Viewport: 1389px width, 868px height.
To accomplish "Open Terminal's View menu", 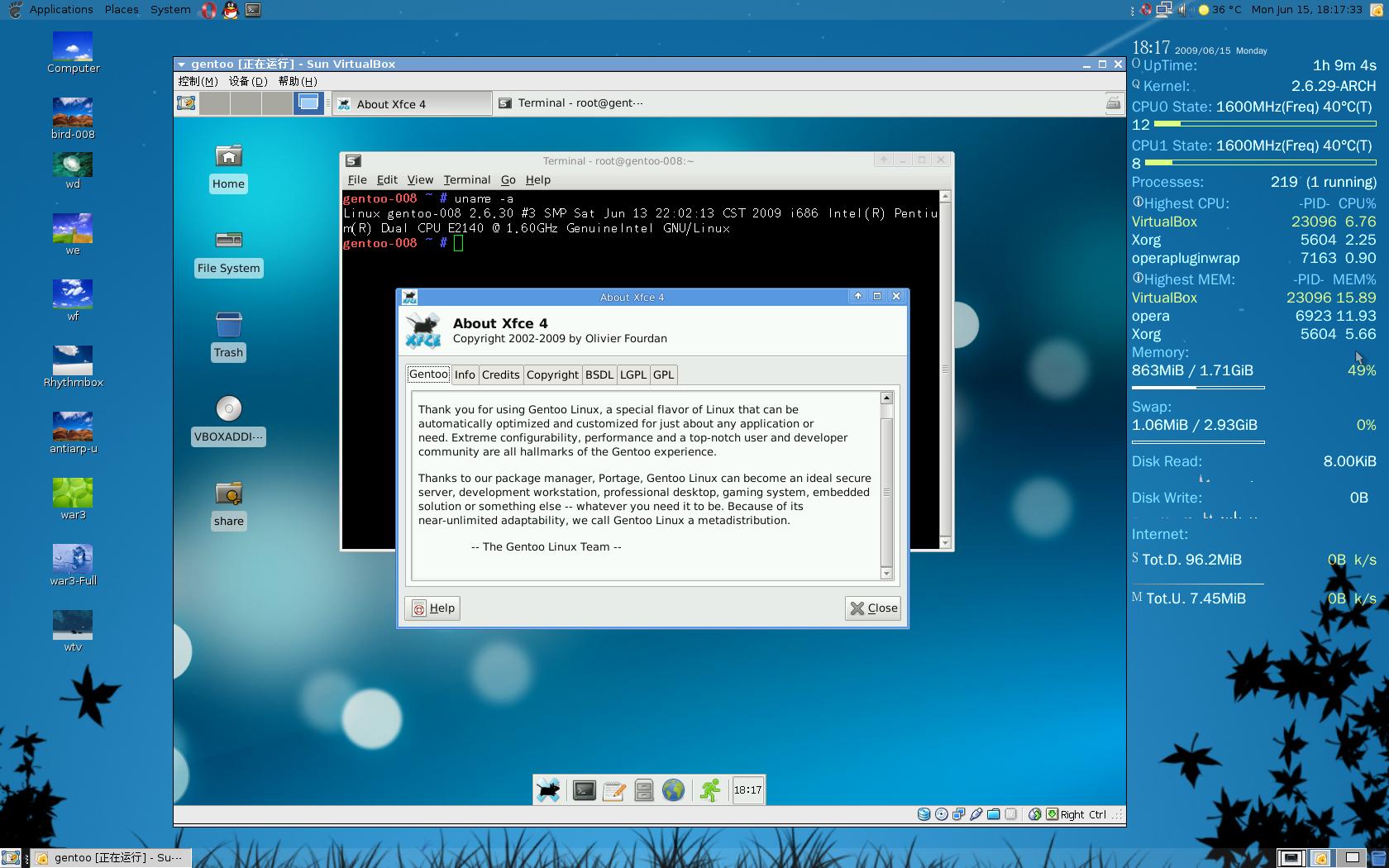I will pyautogui.click(x=420, y=179).
